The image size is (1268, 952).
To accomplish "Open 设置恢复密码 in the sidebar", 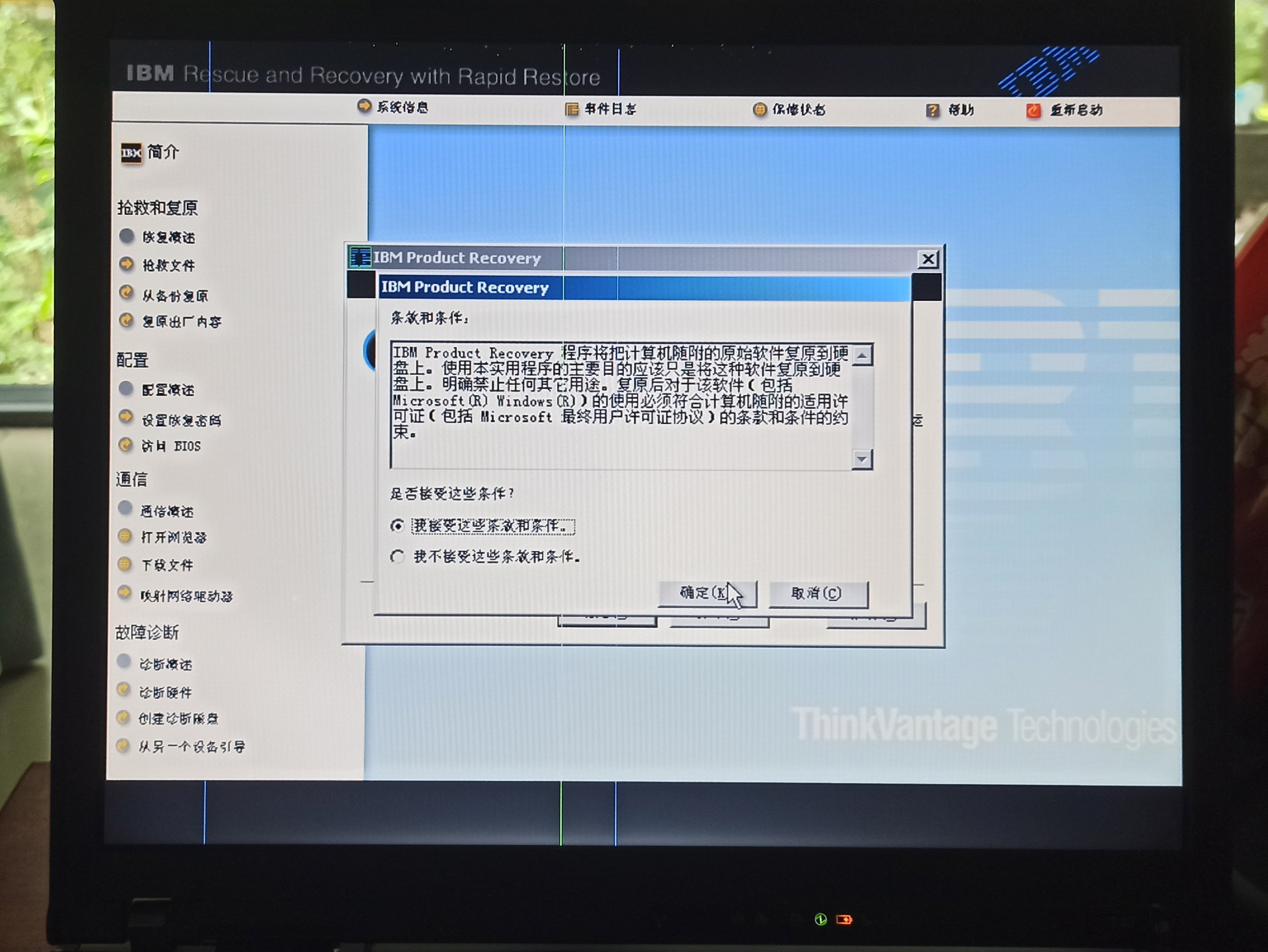I will click(181, 420).
